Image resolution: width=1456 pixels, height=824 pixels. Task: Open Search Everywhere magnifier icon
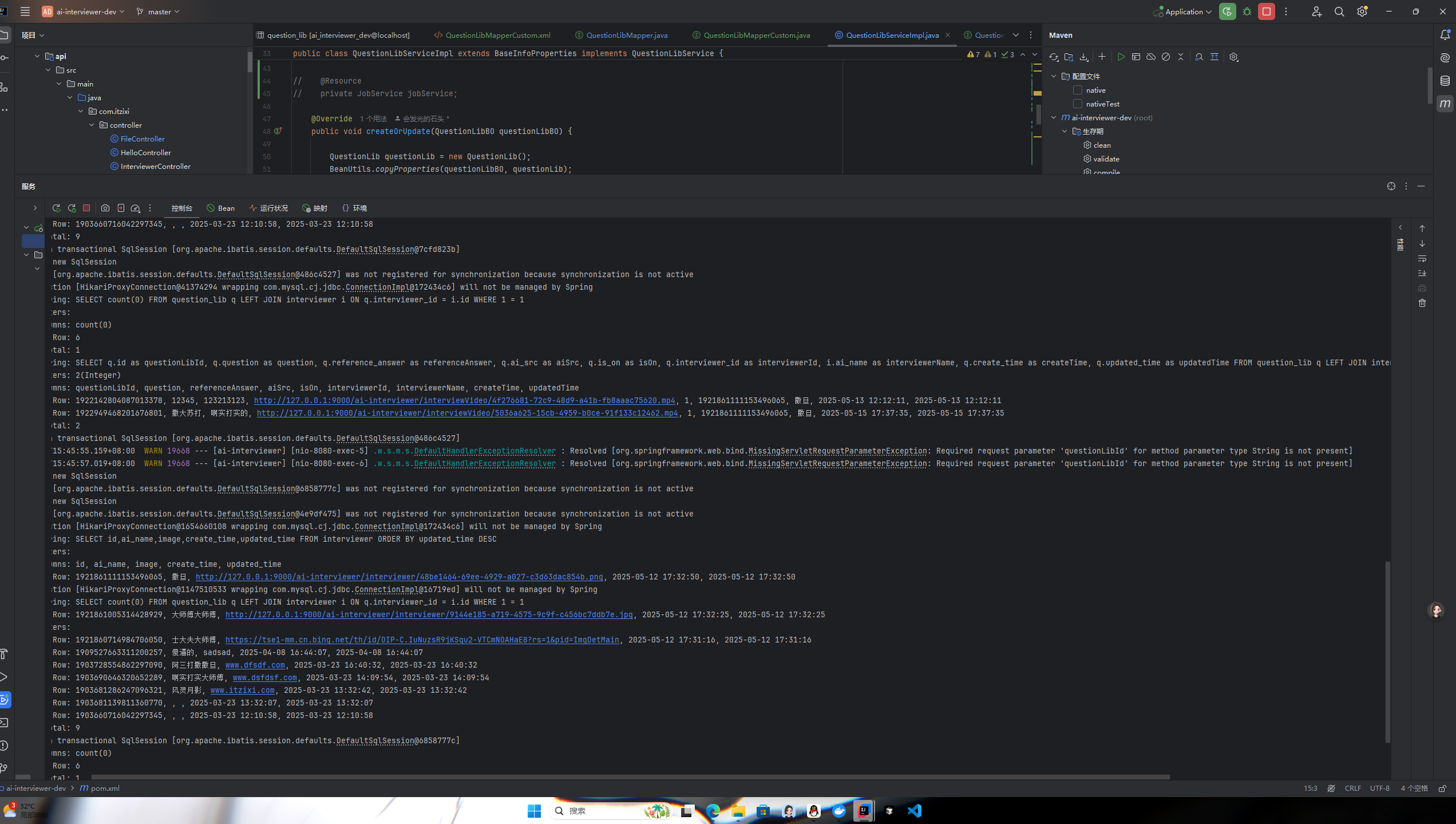pos(1339,11)
